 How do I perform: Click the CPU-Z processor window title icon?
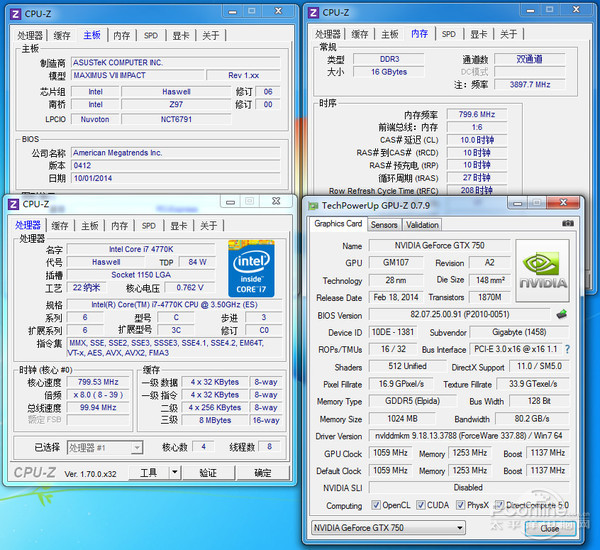click(x=13, y=203)
